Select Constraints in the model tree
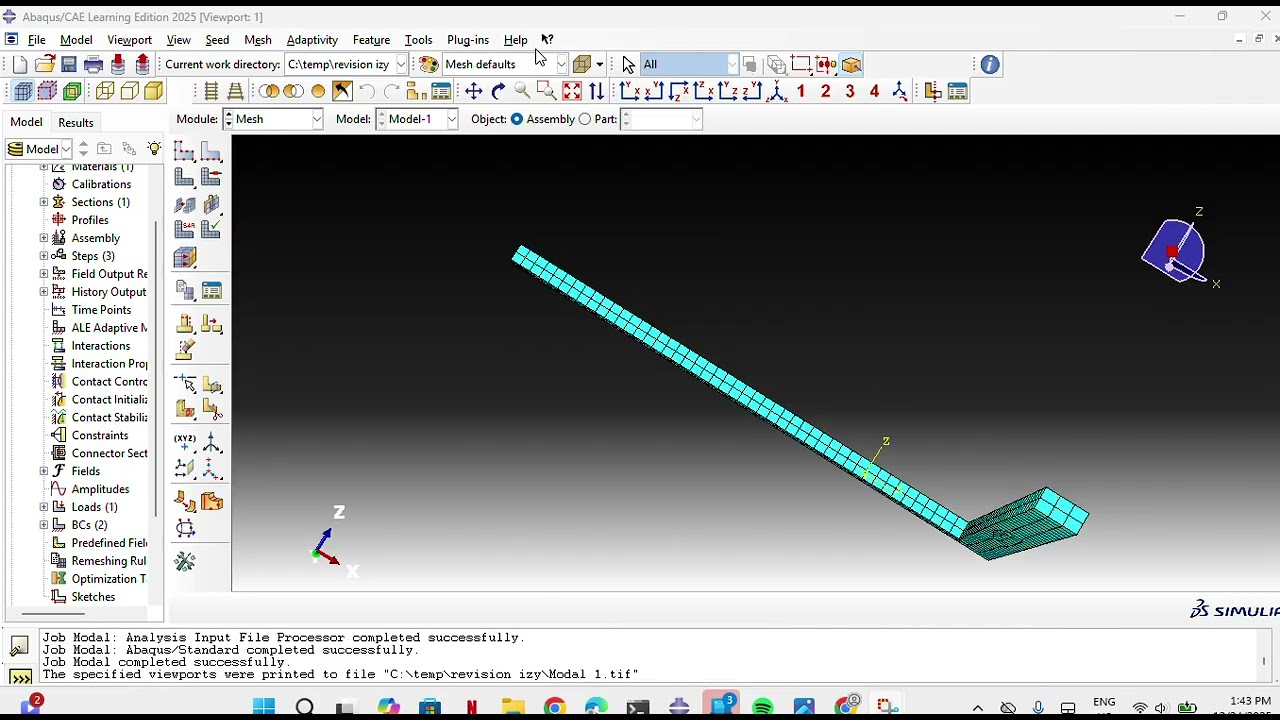 click(x=99, y=435)
